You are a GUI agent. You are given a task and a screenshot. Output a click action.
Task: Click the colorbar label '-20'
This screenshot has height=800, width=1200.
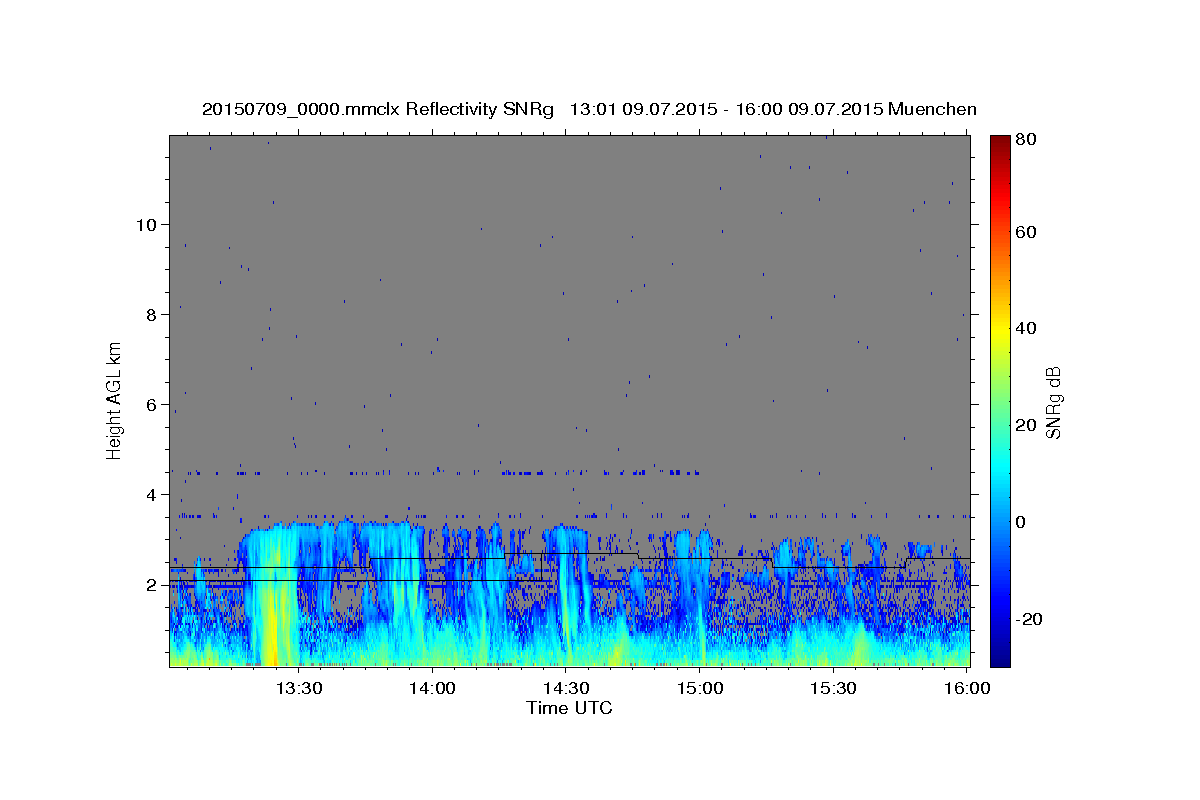1028,619
